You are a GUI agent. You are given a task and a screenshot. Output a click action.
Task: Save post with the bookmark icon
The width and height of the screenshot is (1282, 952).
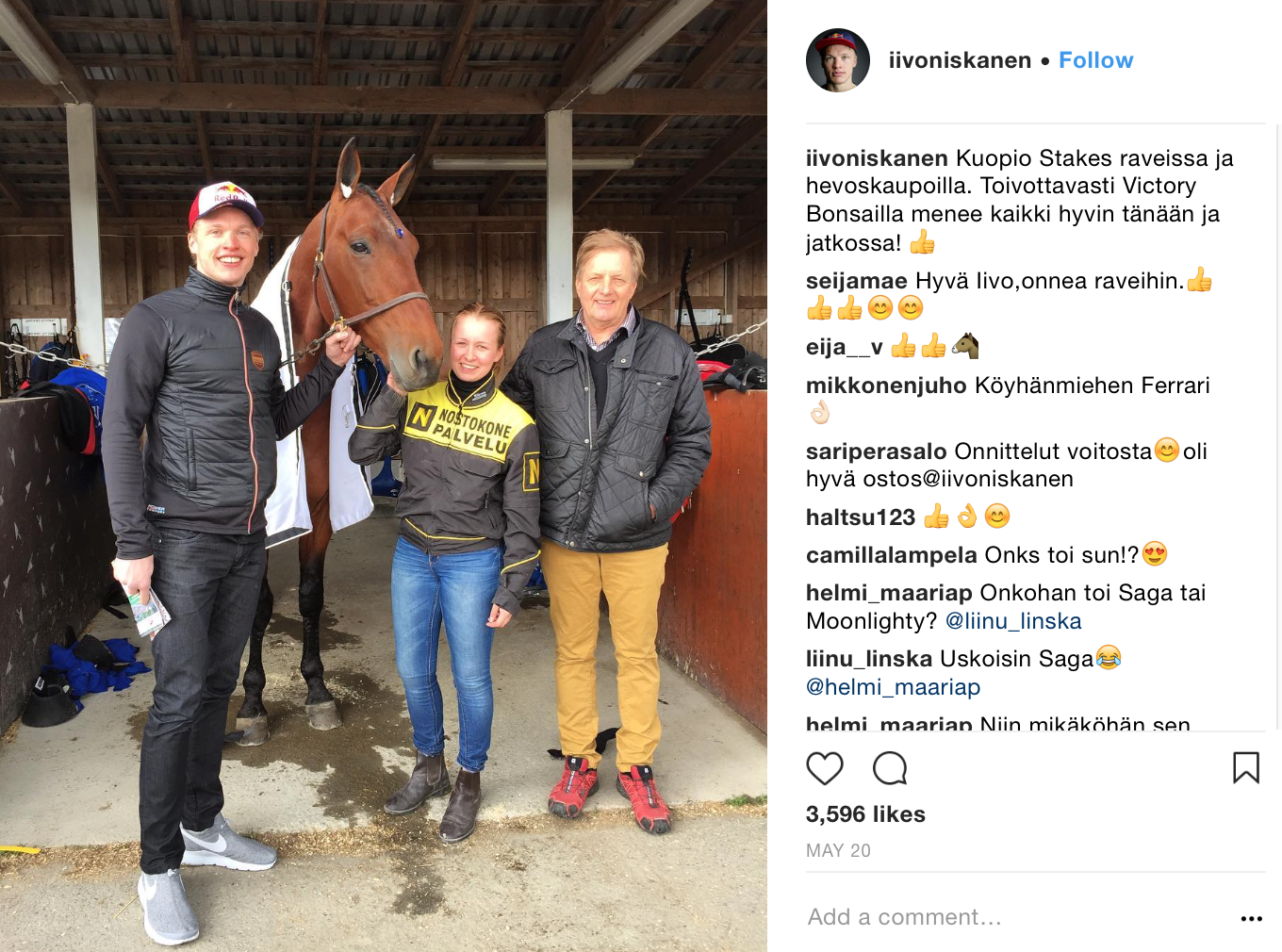pos(1246,768)
